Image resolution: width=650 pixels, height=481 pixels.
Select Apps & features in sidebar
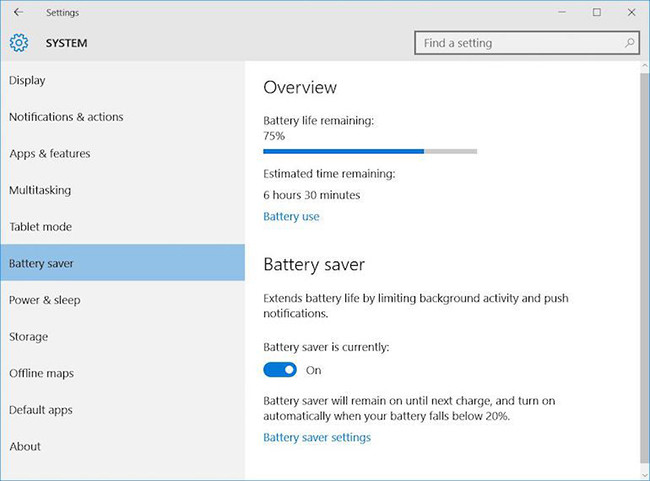[50, 154]
